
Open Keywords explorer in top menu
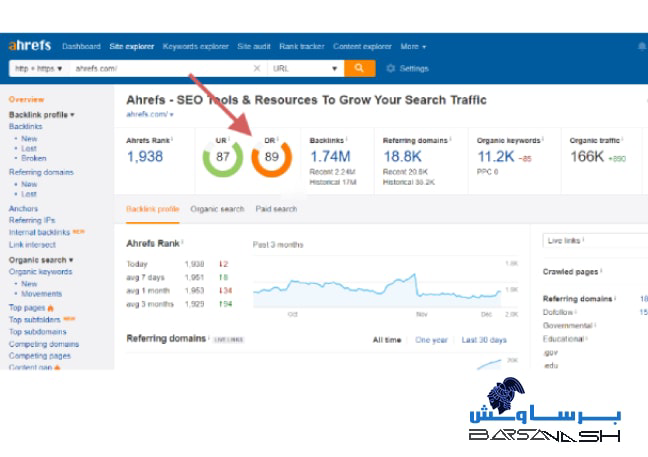(196, 46)
